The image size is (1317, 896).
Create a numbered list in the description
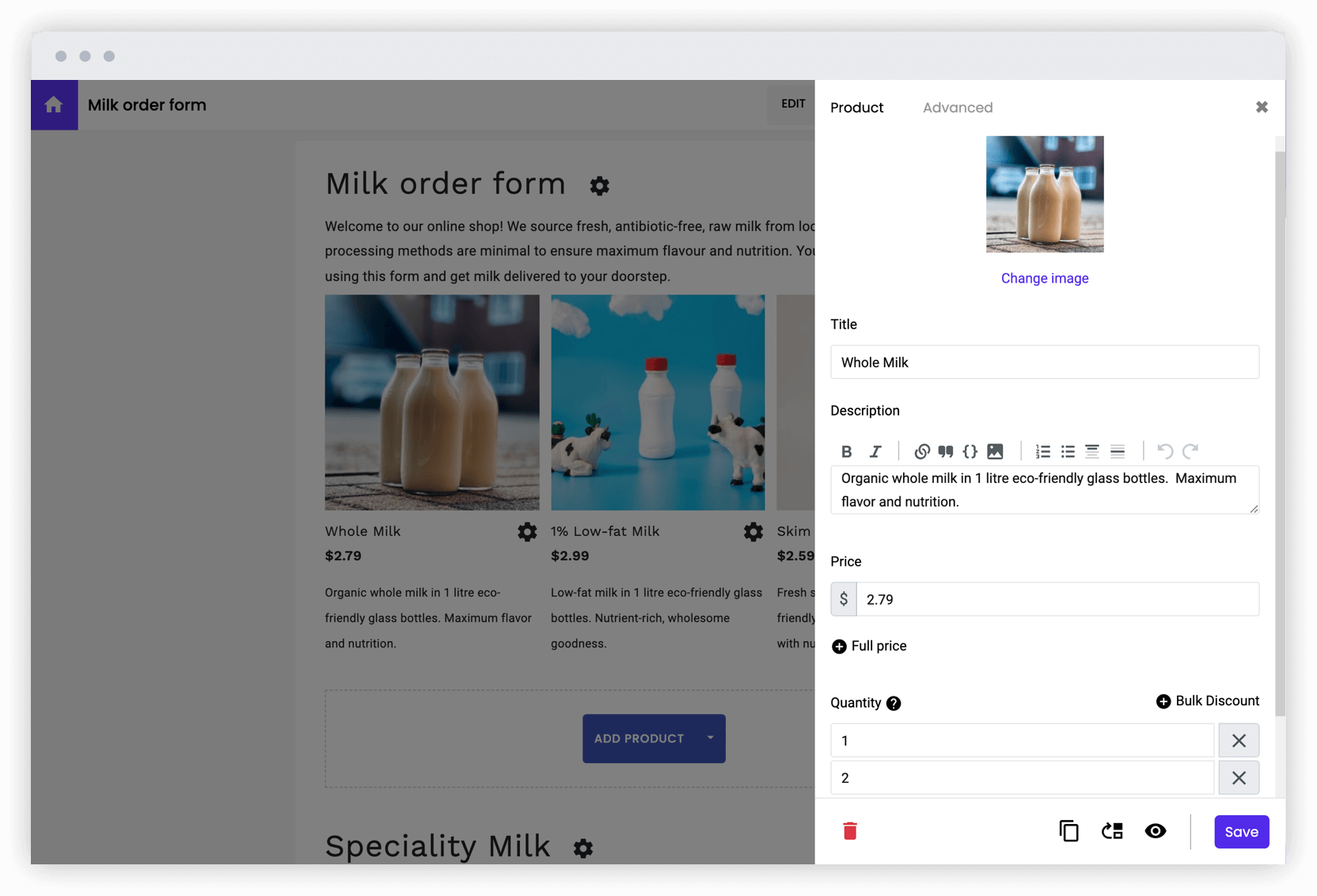click(1042, 451)
